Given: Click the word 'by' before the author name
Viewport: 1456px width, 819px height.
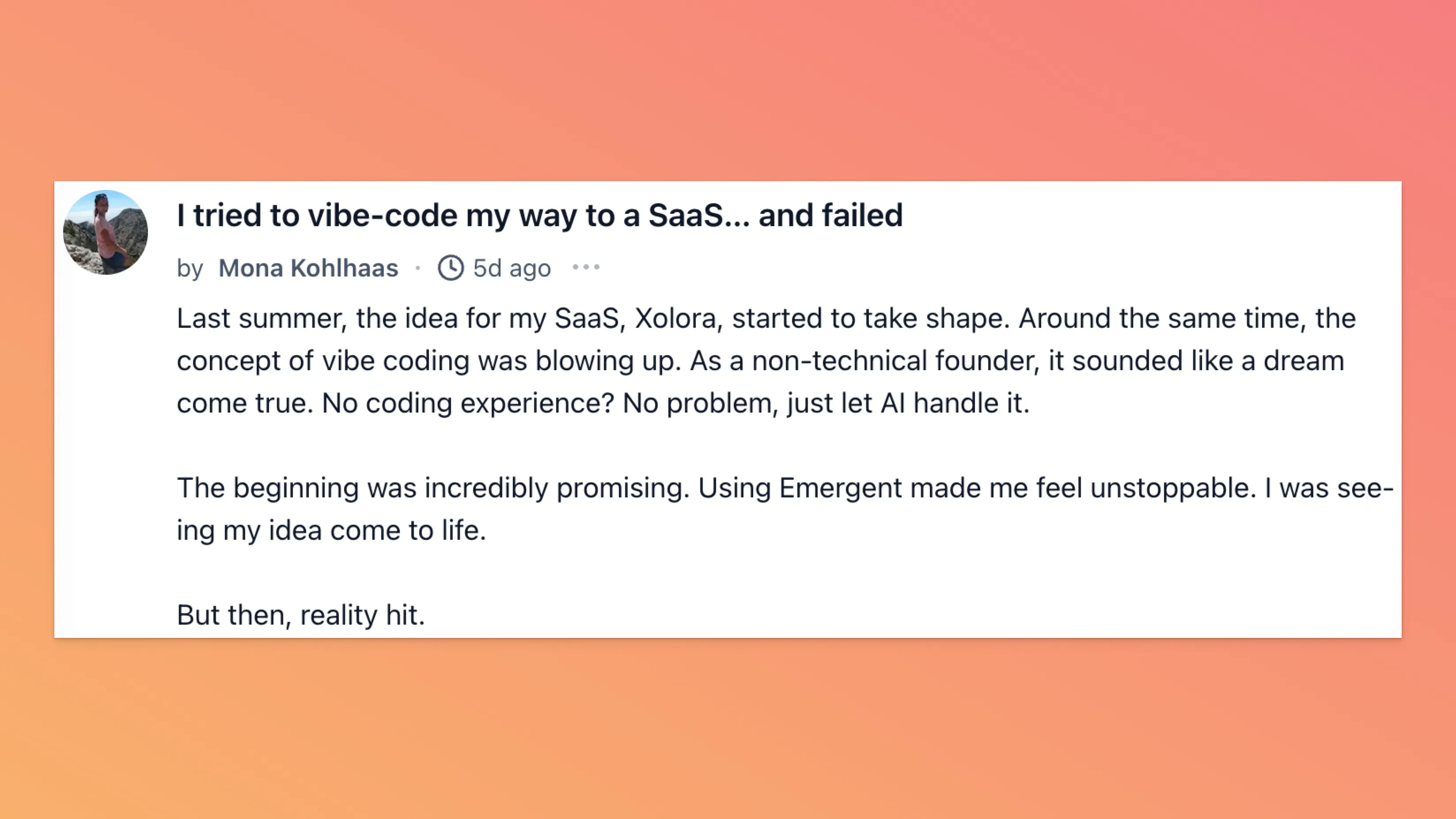Looking at the screenshot, I should pyautogui.click(x=190, y=269).
